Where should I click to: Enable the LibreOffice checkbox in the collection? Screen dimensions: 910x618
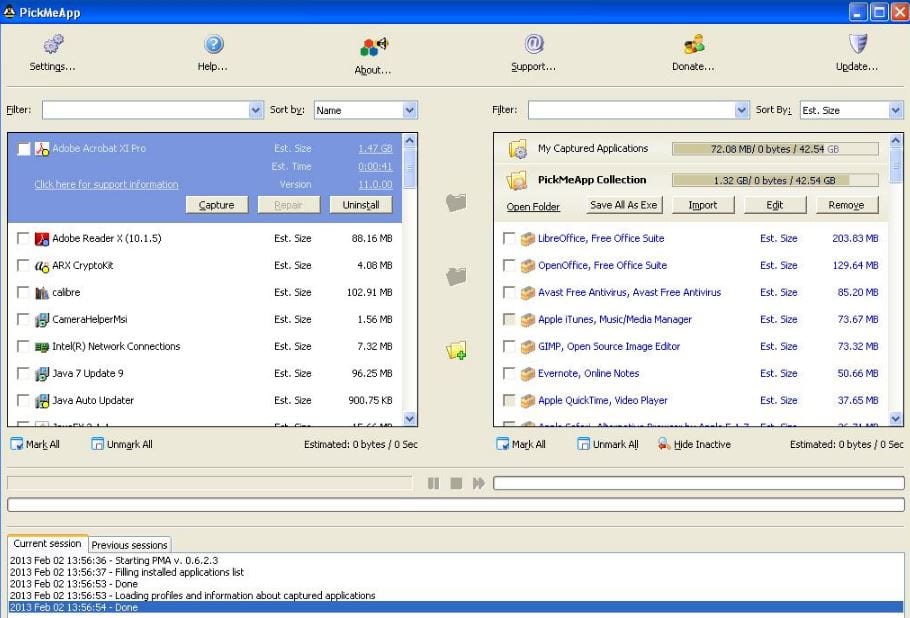tap(509, 239)
